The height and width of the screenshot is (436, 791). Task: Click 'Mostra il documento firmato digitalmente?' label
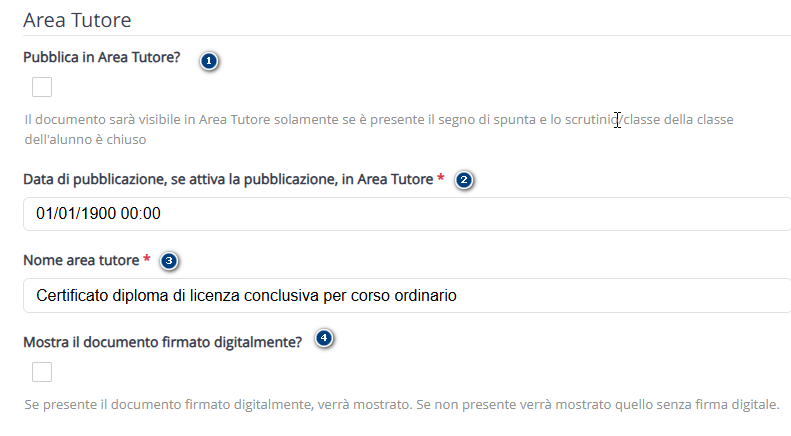(x=162, y=342)
